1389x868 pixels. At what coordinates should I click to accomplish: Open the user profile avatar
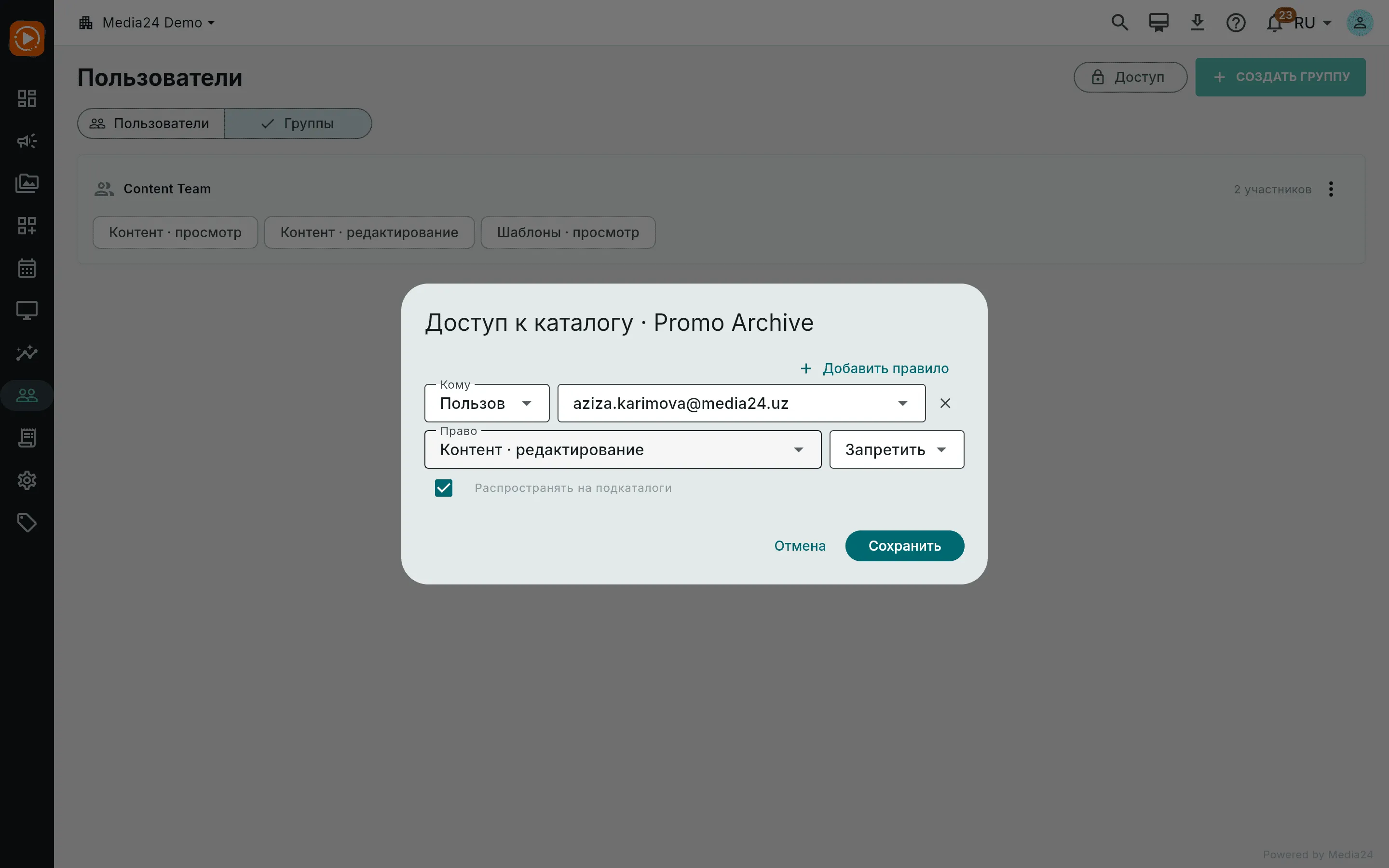[1360, 23]
